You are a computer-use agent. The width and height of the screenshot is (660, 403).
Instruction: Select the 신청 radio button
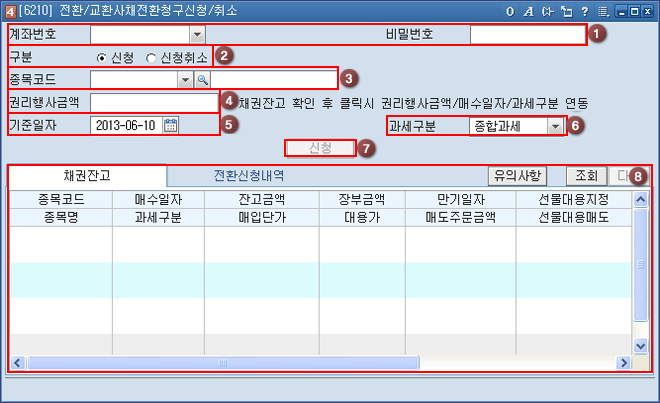pos(102,57)
